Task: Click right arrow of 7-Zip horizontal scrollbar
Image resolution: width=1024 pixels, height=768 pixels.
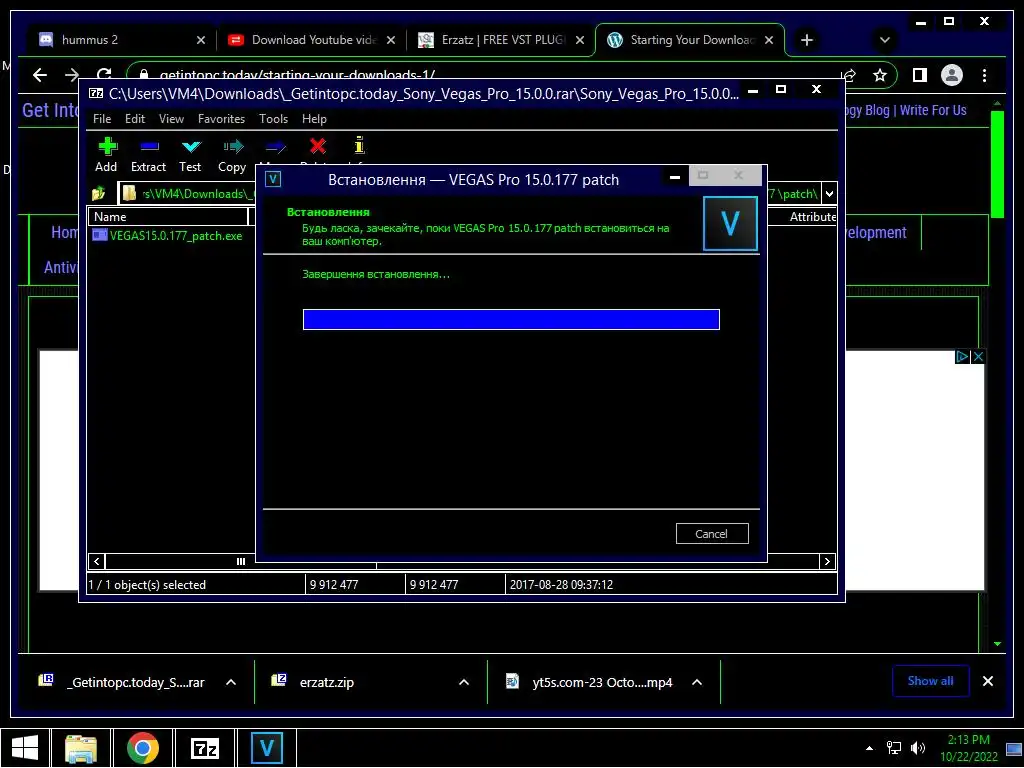Action: click(827, 561)
